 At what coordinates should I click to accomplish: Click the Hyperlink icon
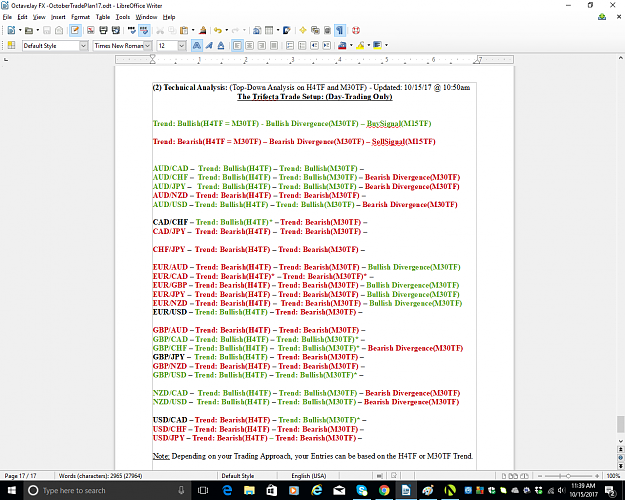257,30
